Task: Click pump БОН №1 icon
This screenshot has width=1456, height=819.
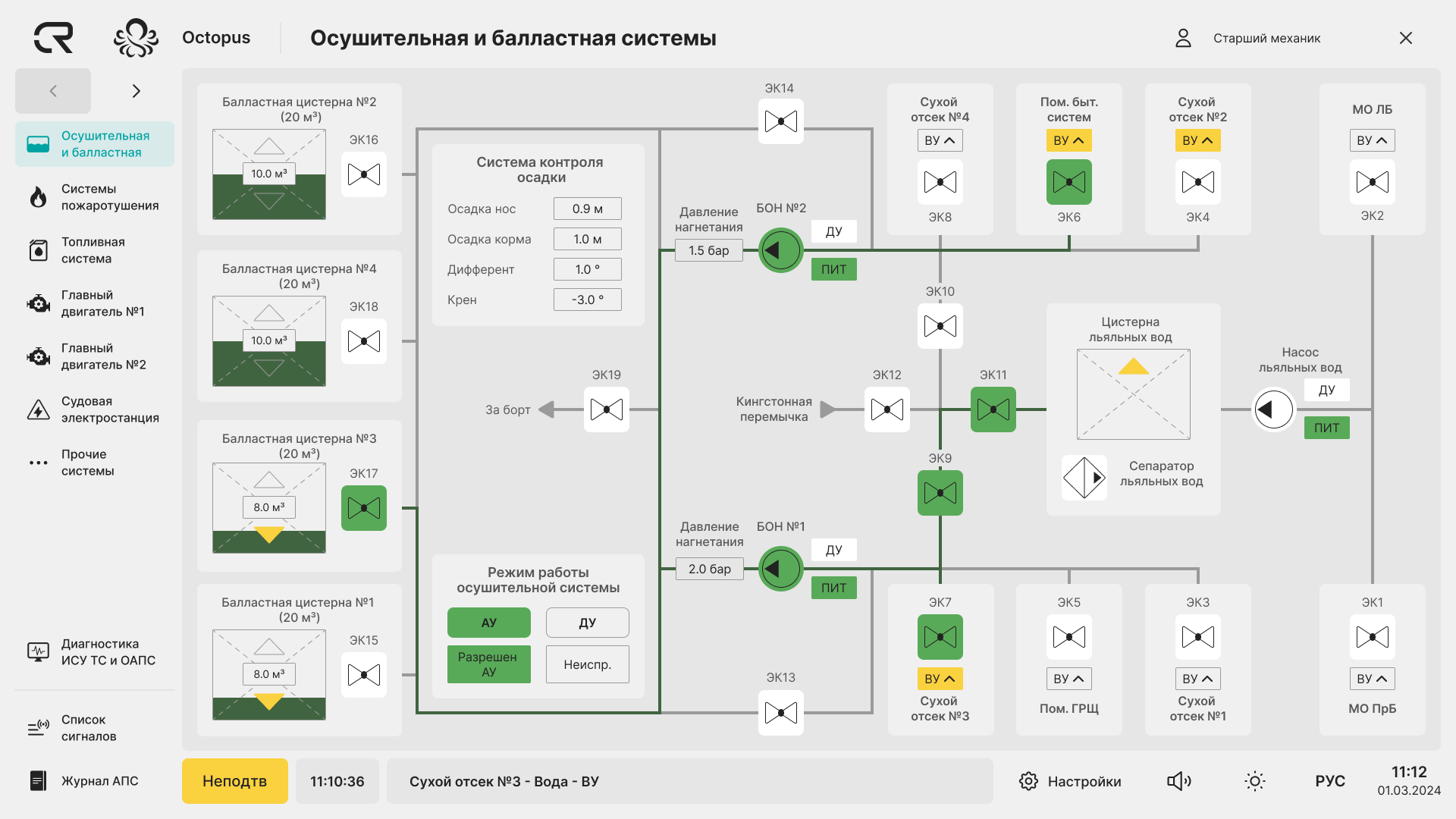Action: coord(781,569)
